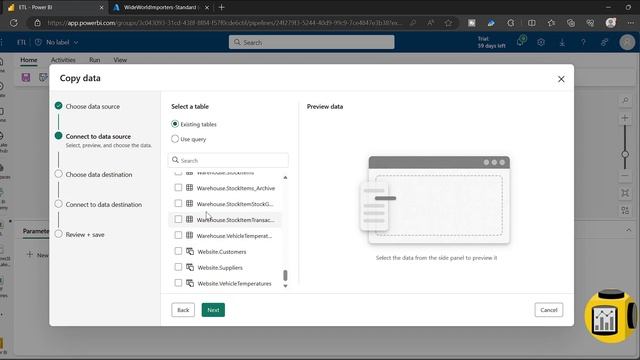The image size is (640, 360).
Task: Check the Warehouse.StockItemTransac... checkbox
Action: [178, 219]
